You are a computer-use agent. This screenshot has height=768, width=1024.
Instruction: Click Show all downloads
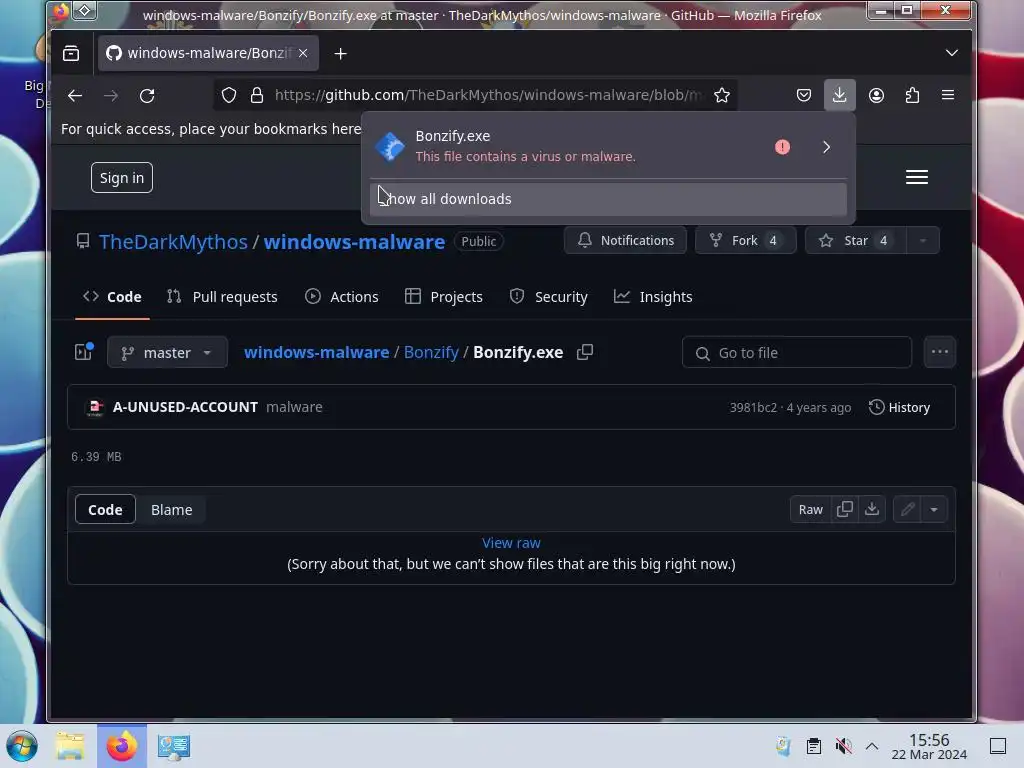[608, 199]
